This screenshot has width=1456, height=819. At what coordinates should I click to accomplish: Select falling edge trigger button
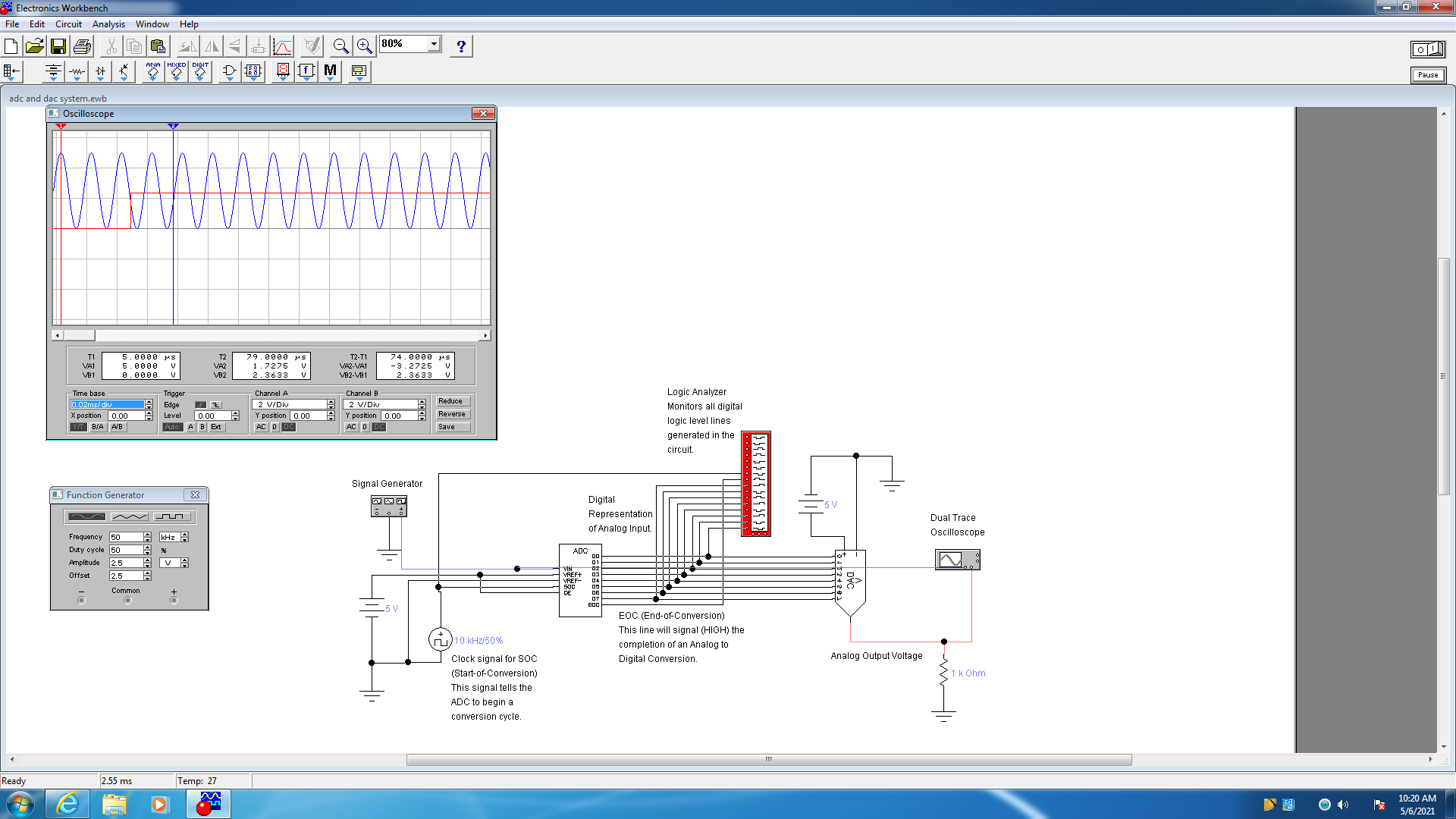click(x=216, y=405)
